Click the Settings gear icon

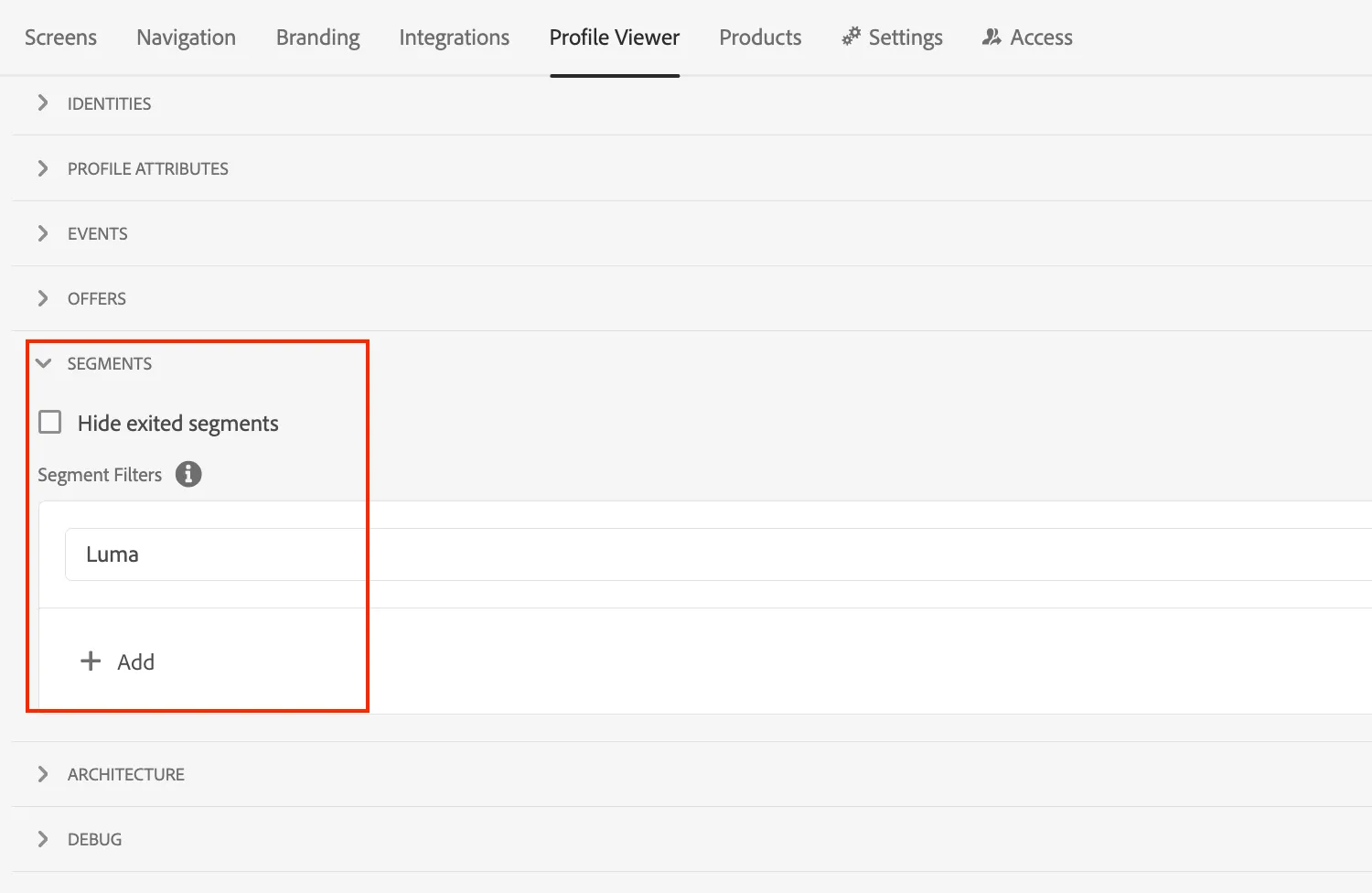pyautogui.click(x=852, y=37)
